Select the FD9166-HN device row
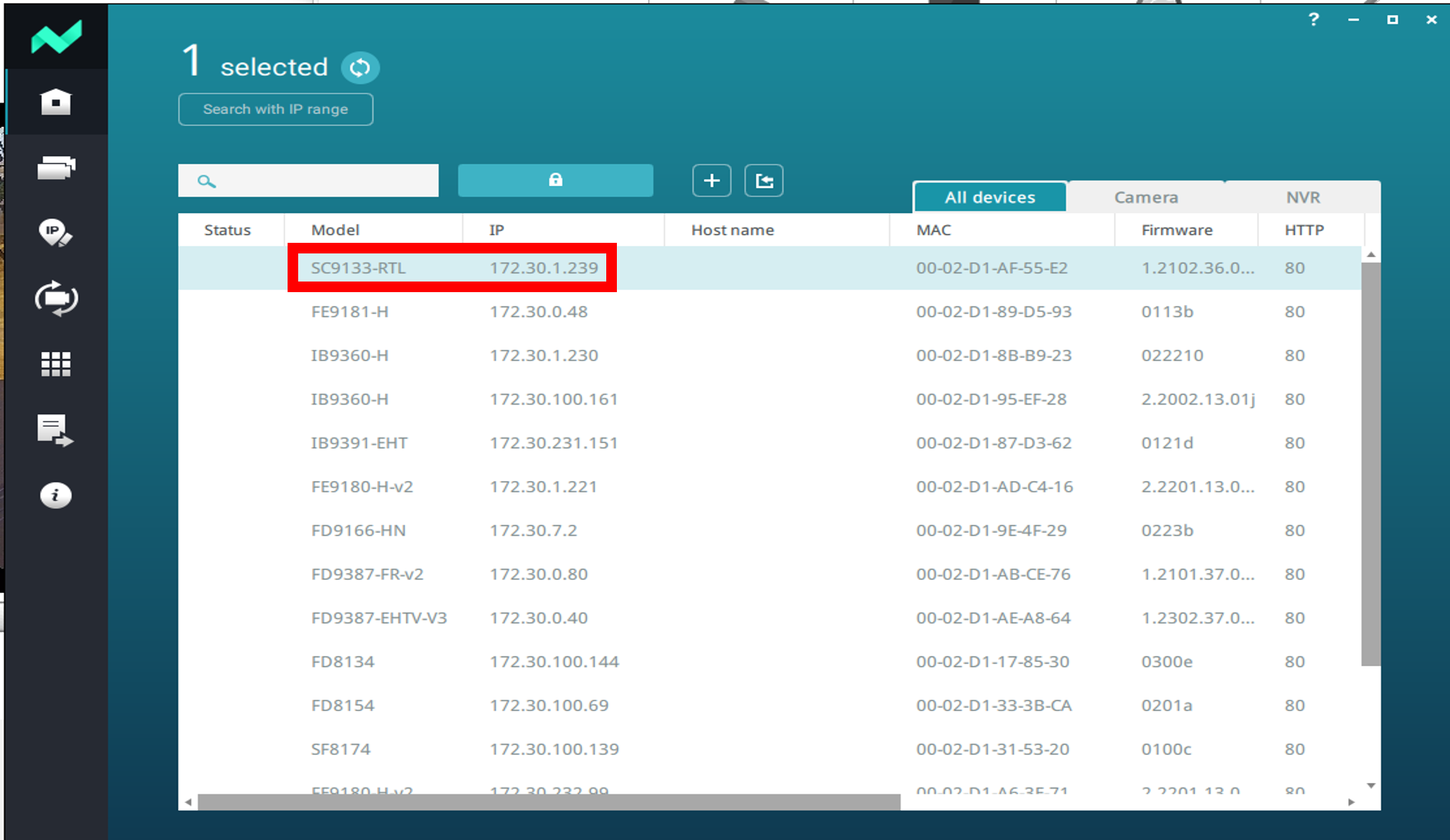This screenshot has width=1450, height=840. click(x=770, y=530)
